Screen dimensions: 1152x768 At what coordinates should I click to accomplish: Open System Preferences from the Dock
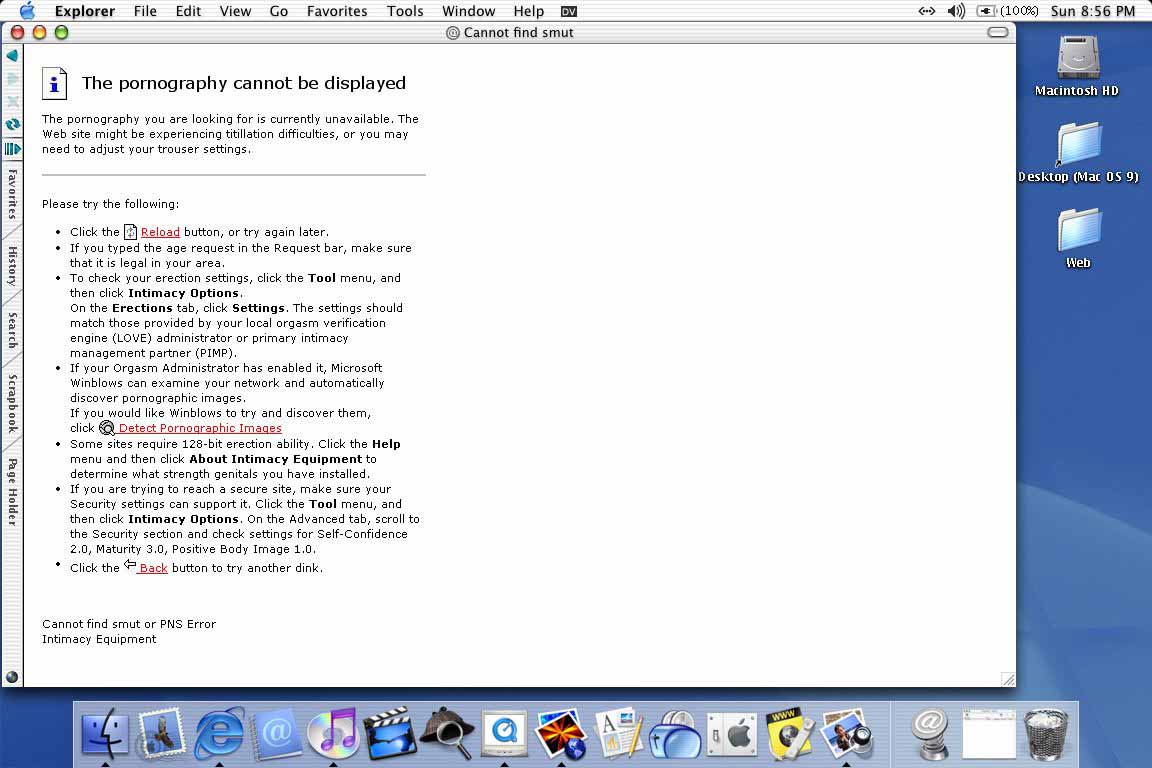point(732,733)
